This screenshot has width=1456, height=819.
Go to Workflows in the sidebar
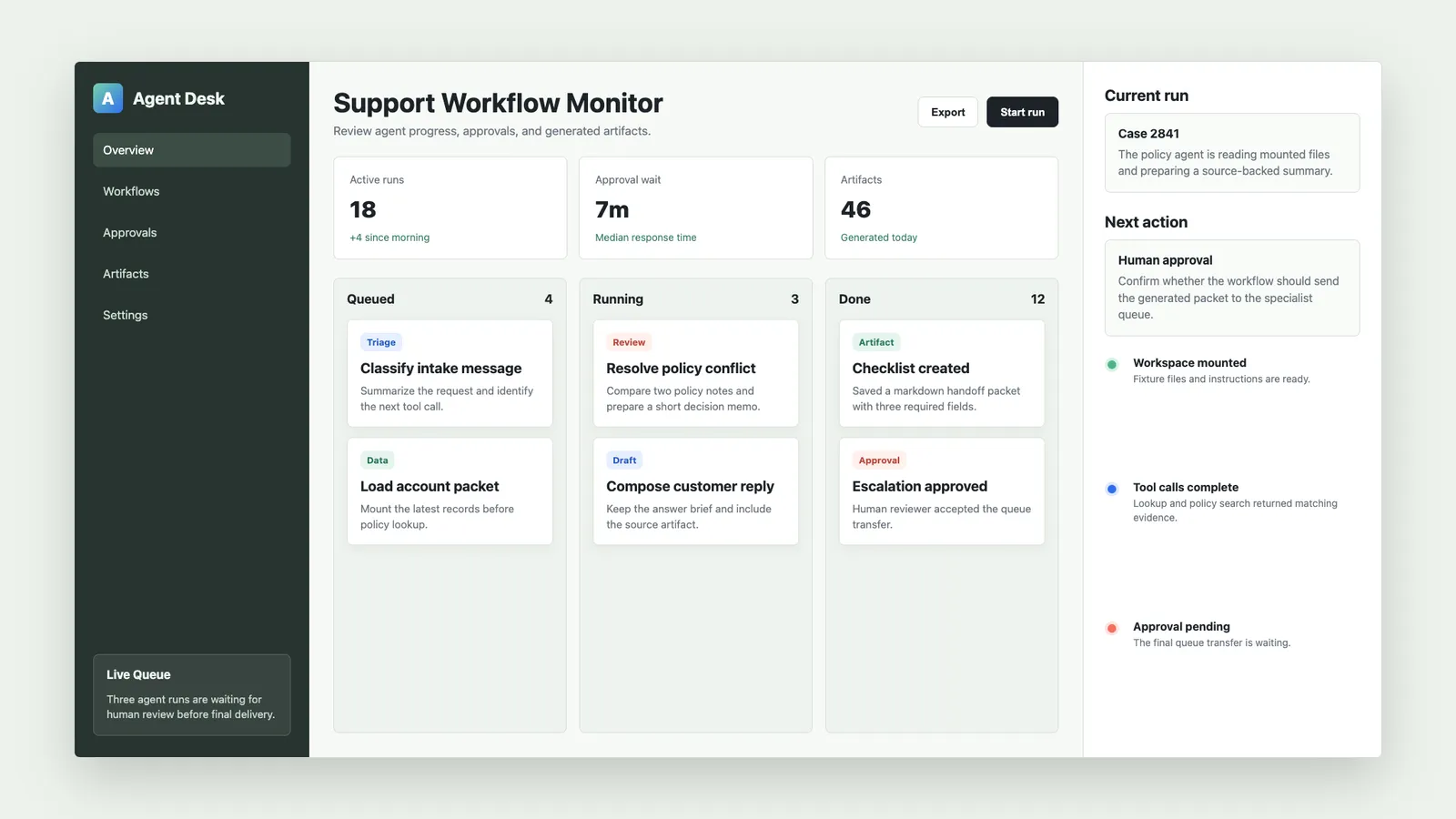pyautogui.click(x=192, y=191)
